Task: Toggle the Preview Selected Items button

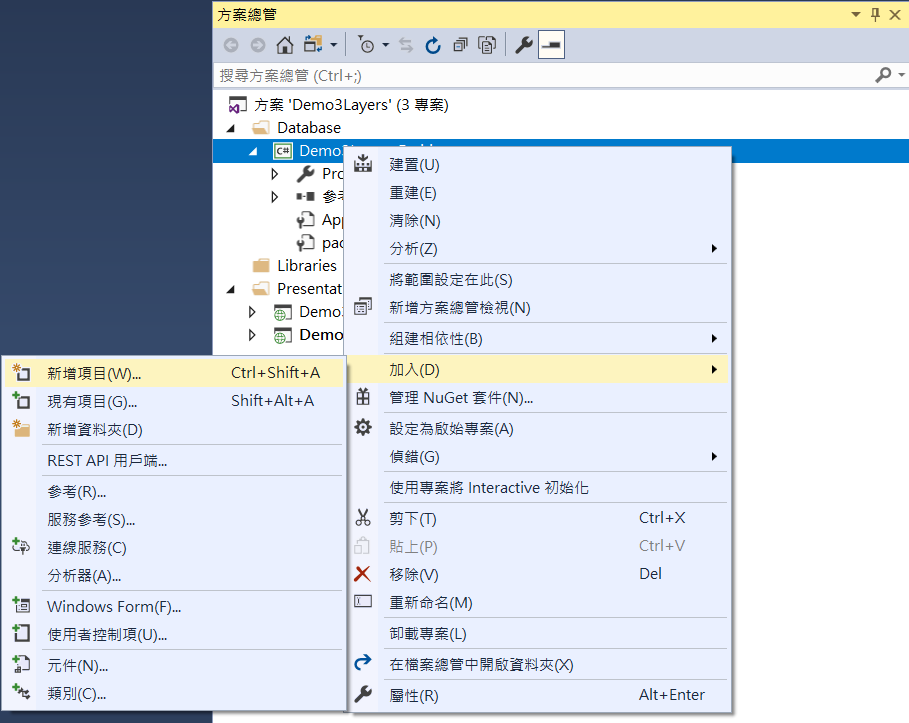Action: [551, 45]
